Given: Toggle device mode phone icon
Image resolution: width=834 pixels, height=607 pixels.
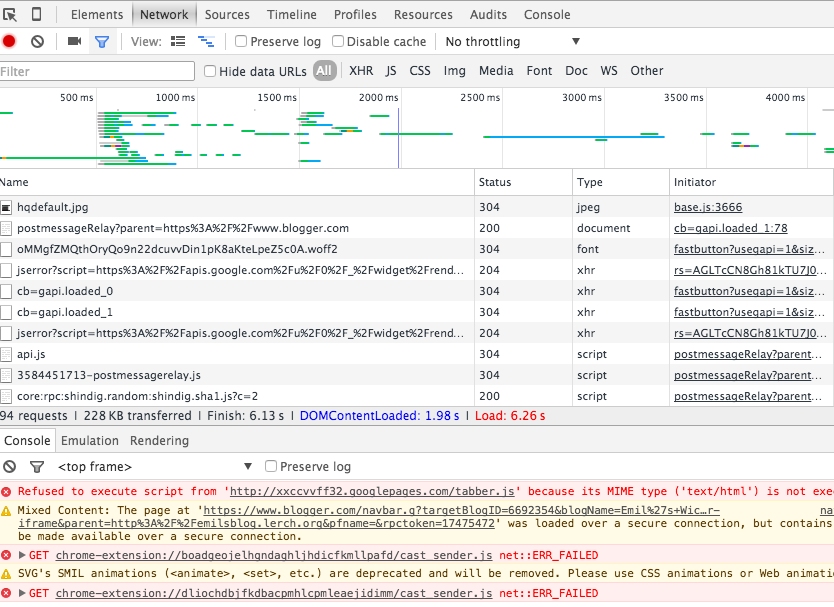Looking at the screenshot, I should click(x=37, y=14).
